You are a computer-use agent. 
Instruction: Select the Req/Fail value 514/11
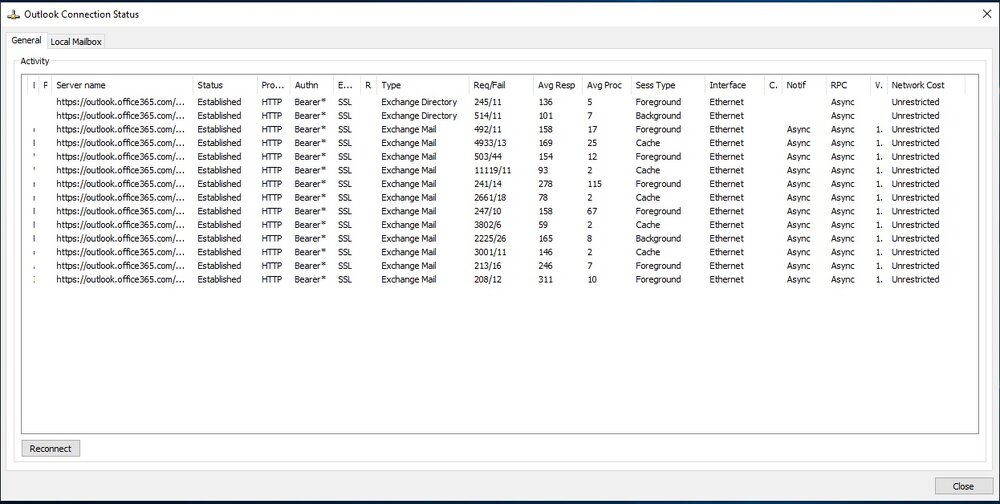click(488, 115)
